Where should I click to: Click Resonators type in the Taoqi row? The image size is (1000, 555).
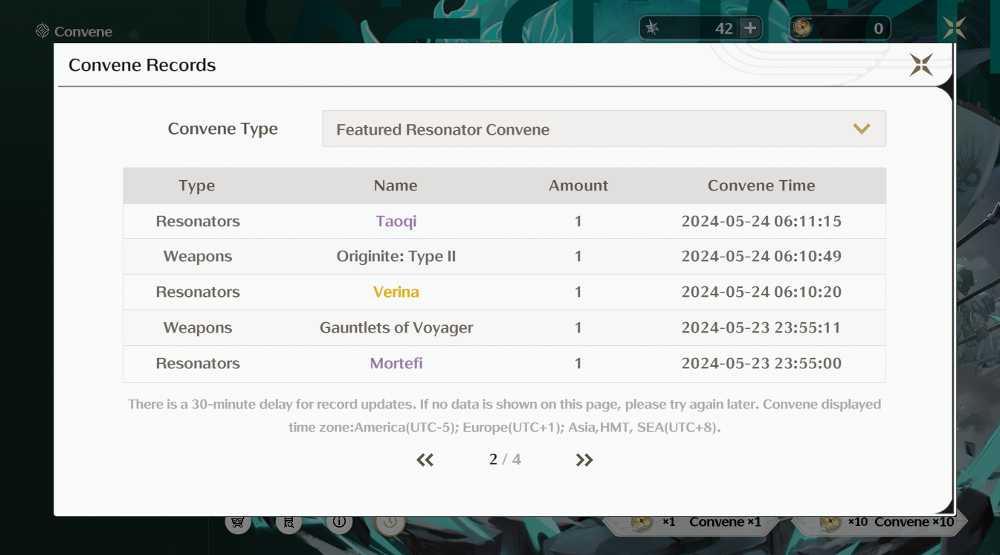click(x=198, y=221)
